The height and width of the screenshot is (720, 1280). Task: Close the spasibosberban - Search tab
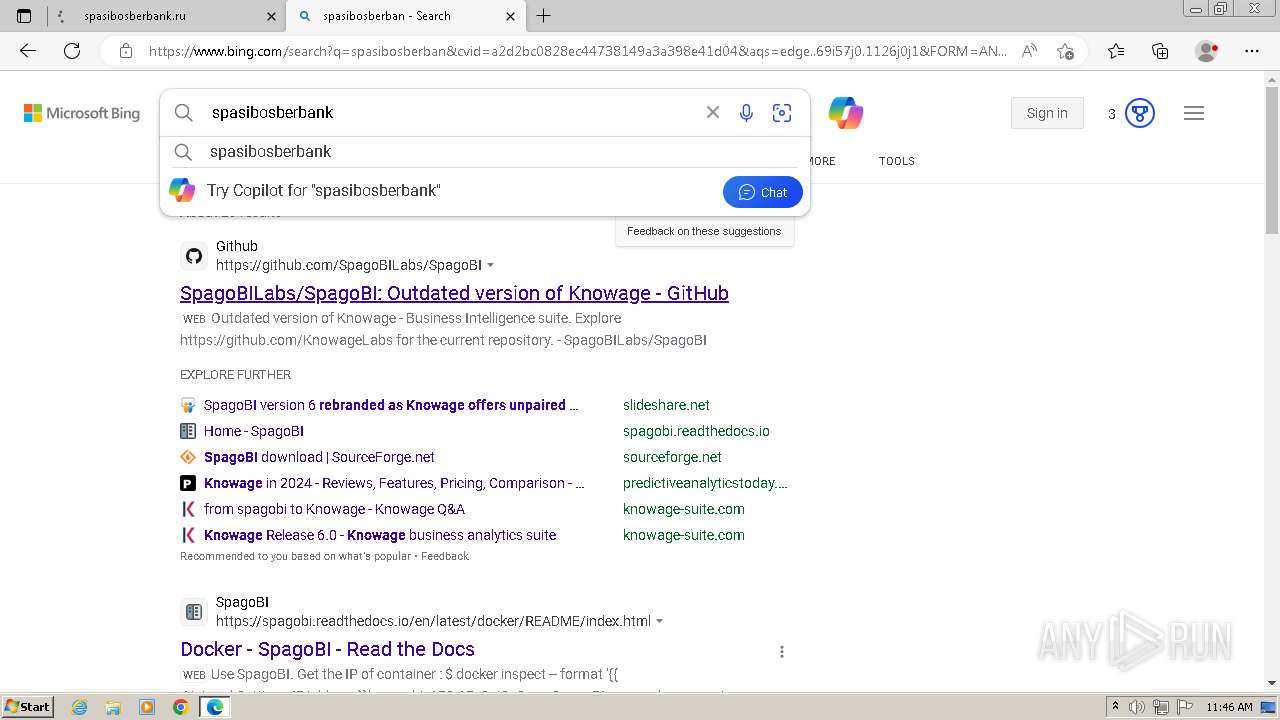[510, 16]
